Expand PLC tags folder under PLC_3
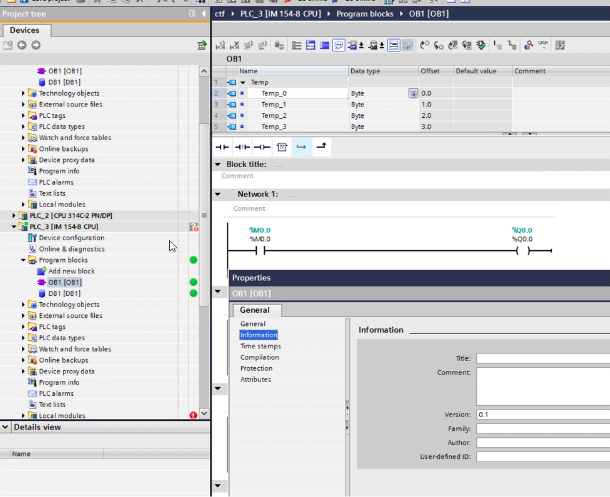The height and width of the screenshot is (497, 610). point(23,327)
